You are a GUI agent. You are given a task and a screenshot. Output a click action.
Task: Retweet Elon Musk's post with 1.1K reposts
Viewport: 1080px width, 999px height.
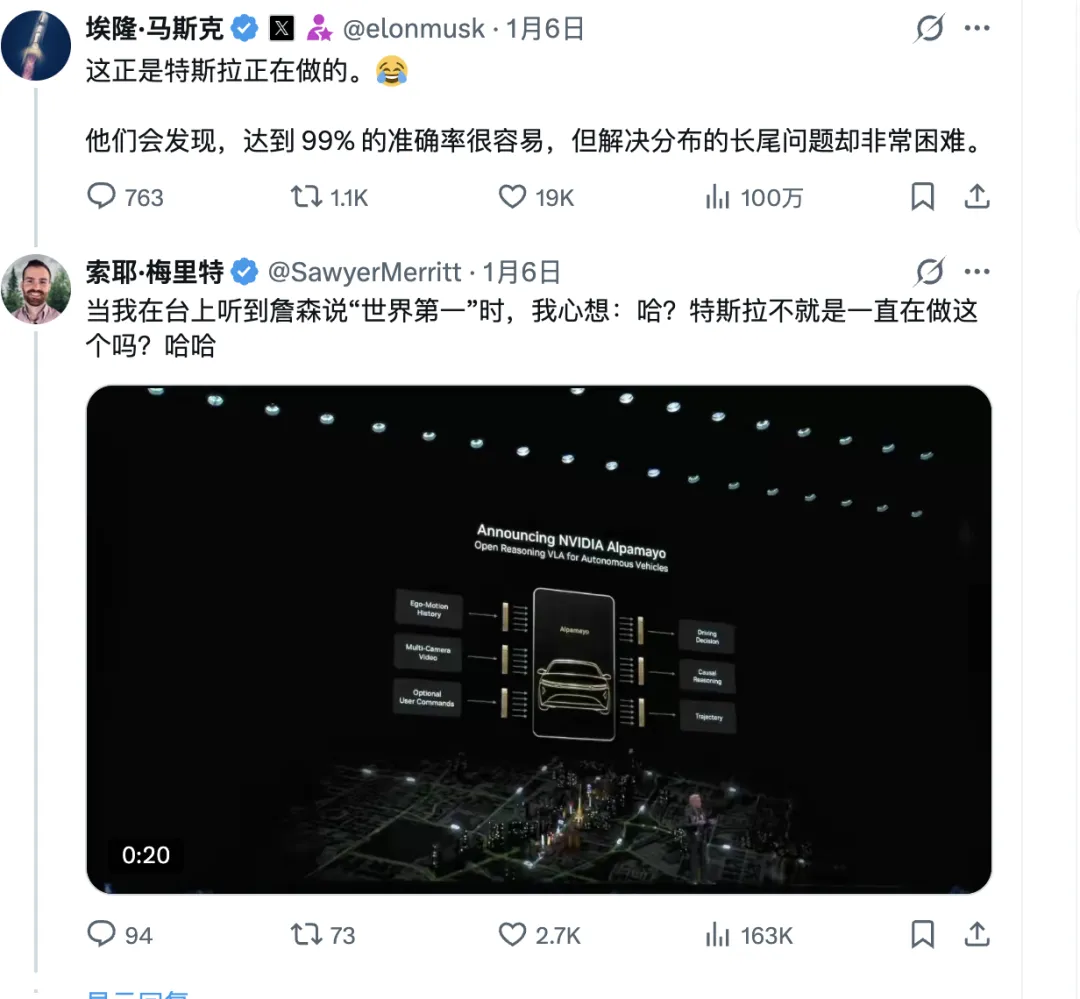tap(306, 196)
